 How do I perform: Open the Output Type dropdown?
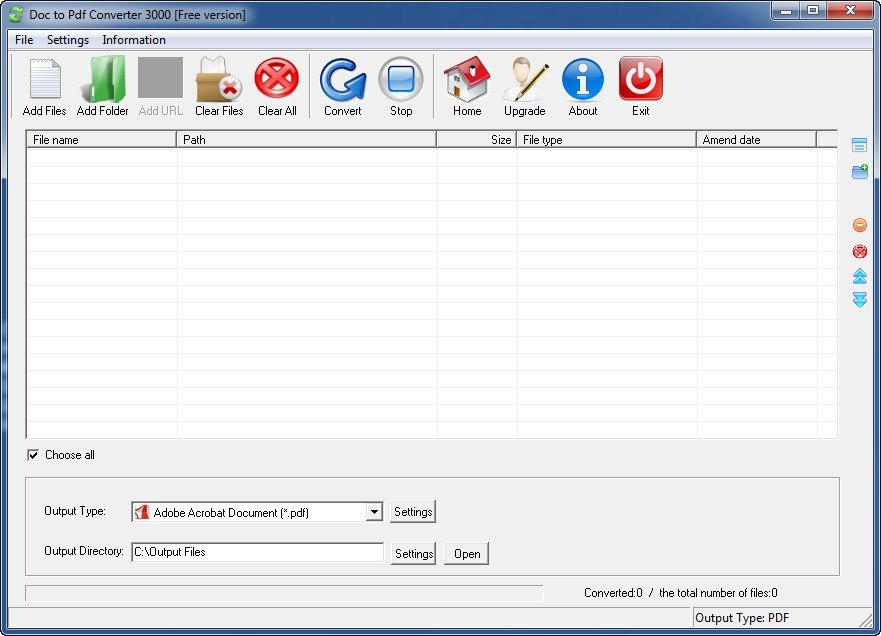click(x=374, y=511)
